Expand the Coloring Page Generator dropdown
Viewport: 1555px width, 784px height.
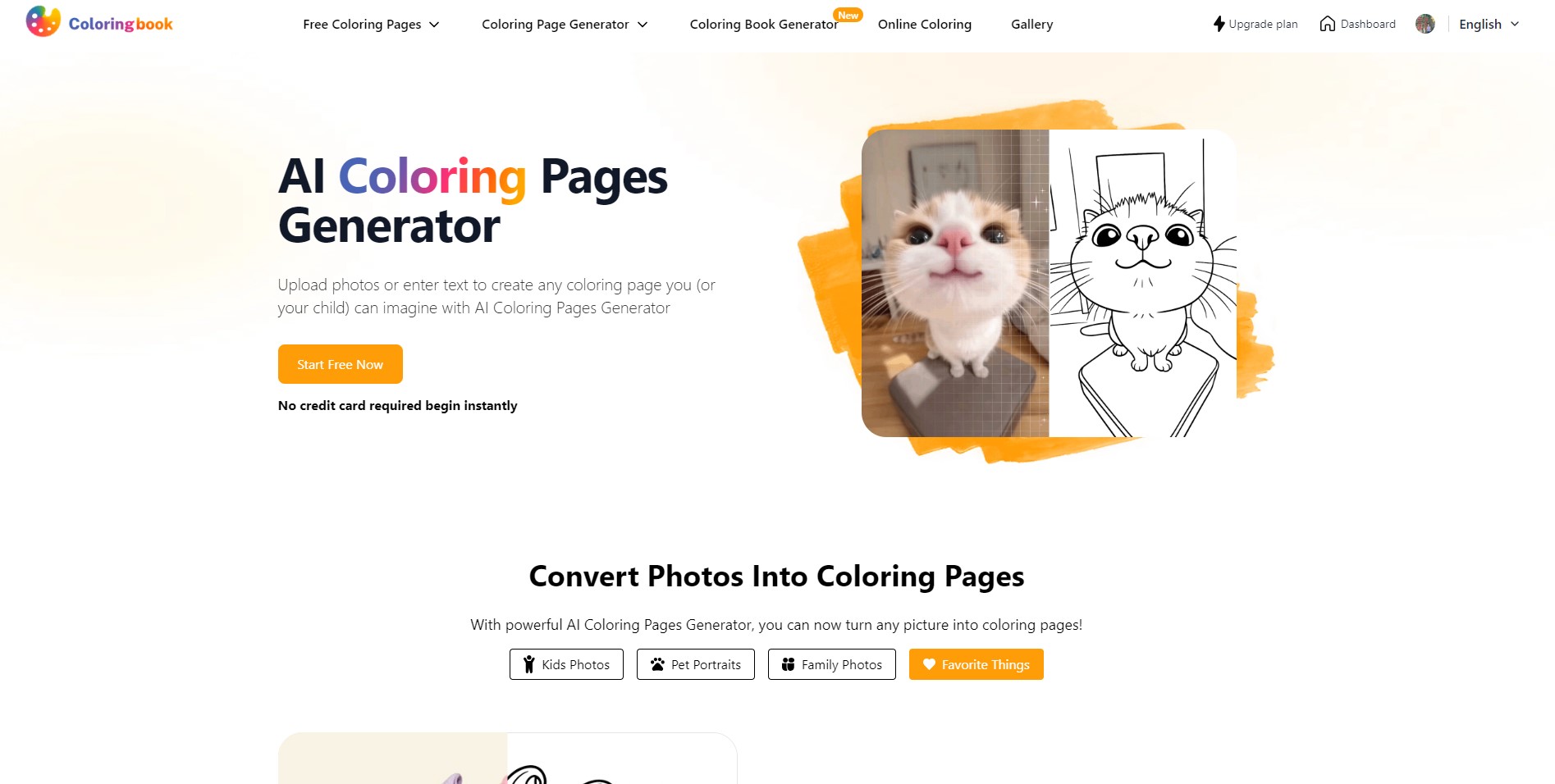[565, 25]
